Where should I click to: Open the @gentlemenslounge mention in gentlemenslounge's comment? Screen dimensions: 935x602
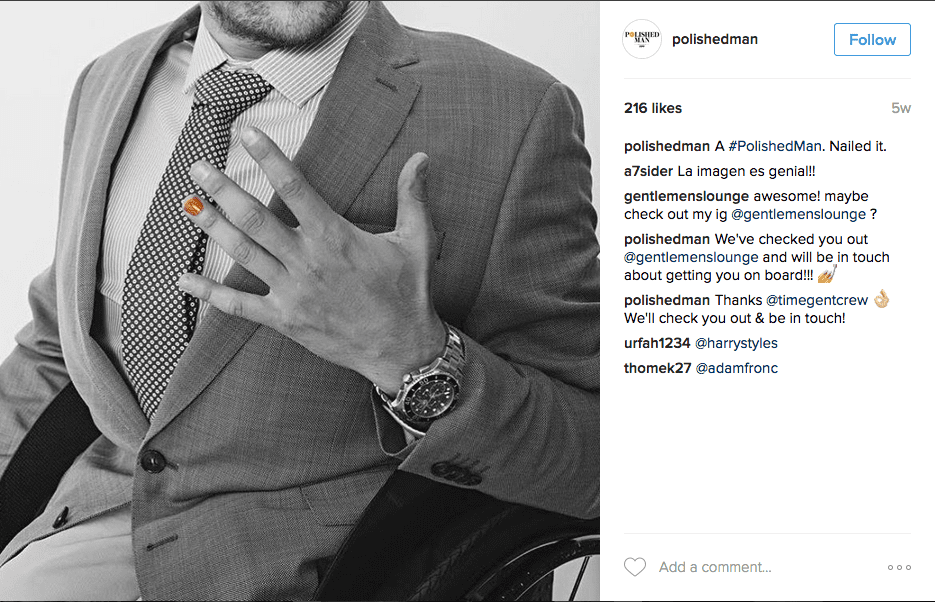(798, 214)
